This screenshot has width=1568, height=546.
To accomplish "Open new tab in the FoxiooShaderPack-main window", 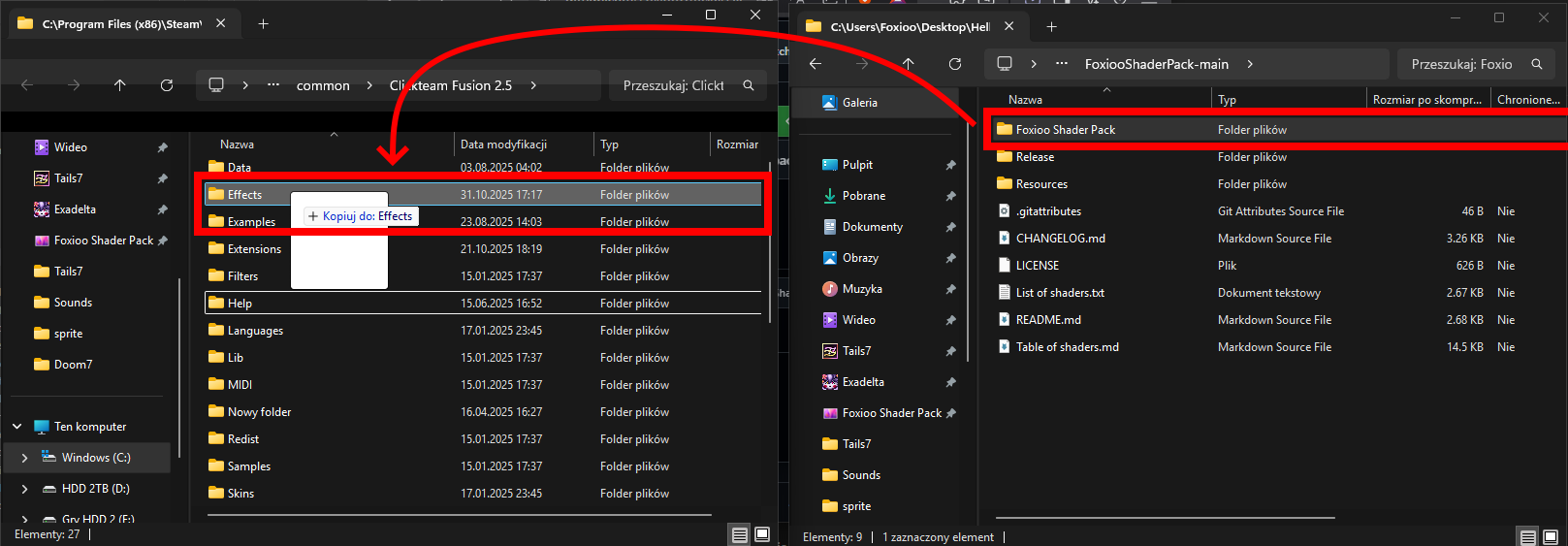I will [1051, 26].
